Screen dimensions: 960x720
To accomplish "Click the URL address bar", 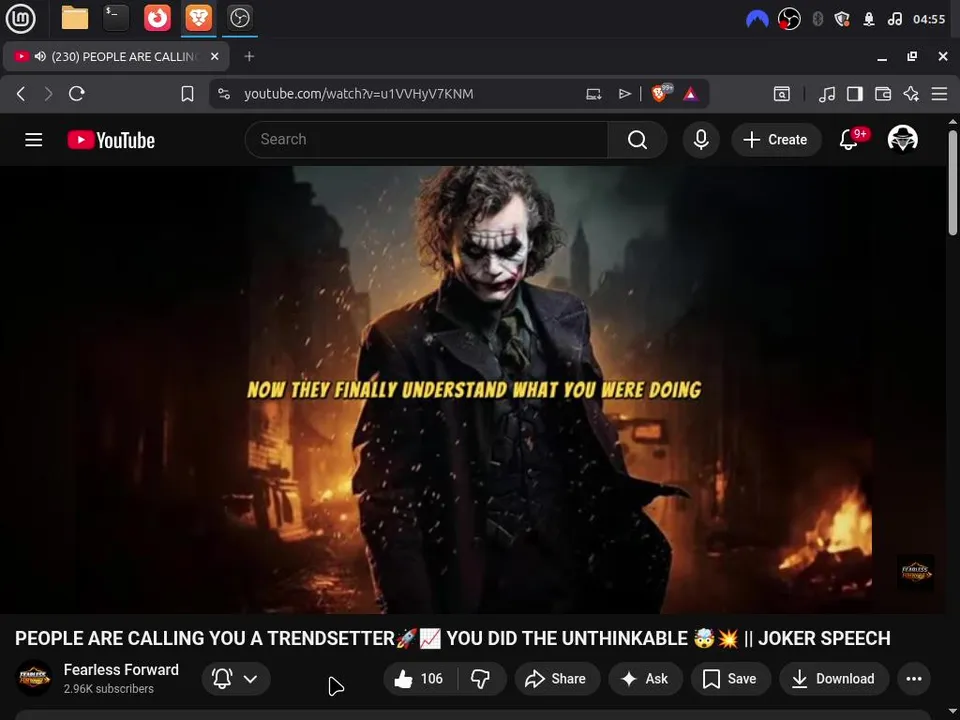I will point(359,94).
